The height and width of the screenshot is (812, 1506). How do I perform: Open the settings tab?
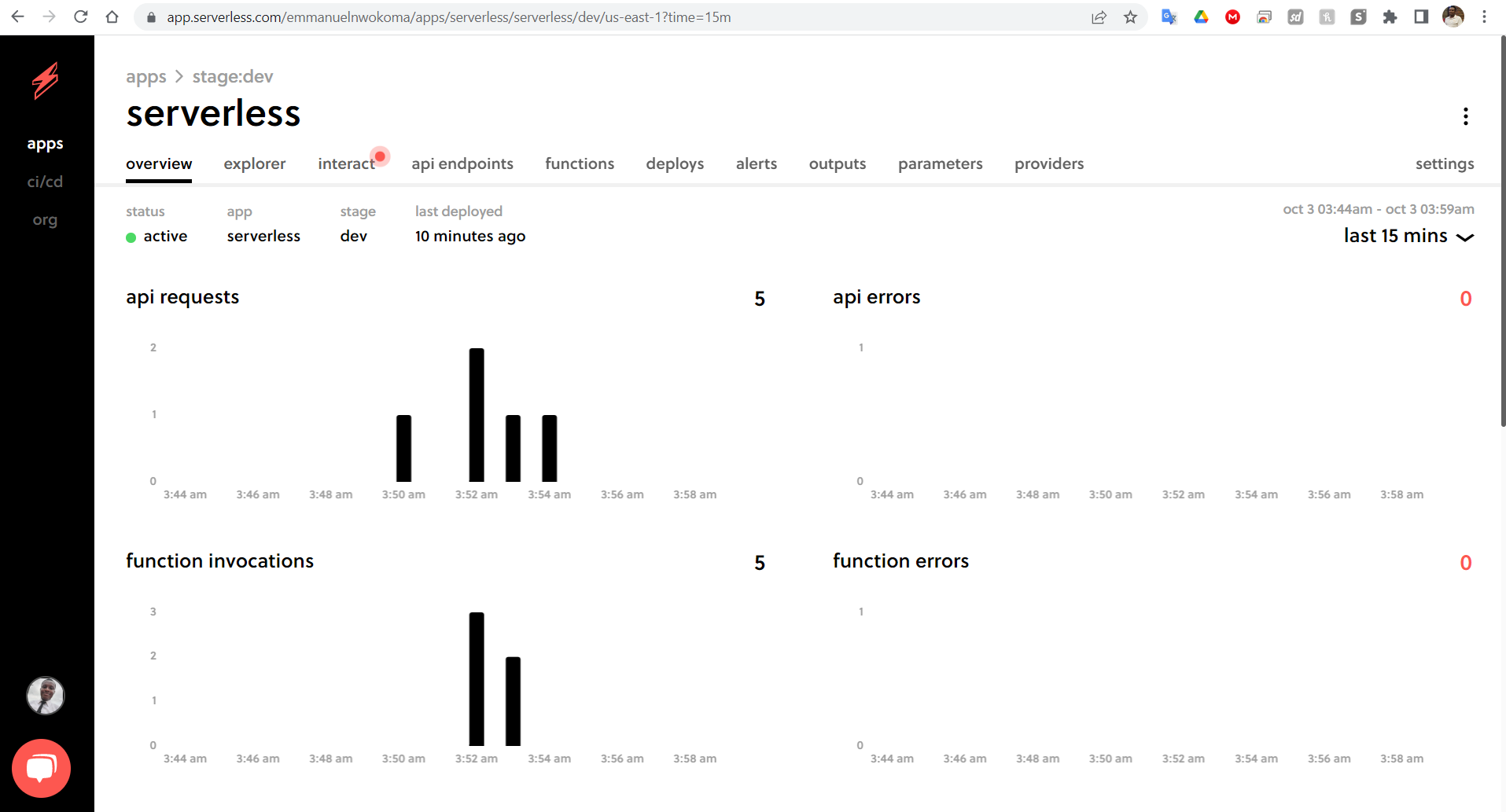1445,164
